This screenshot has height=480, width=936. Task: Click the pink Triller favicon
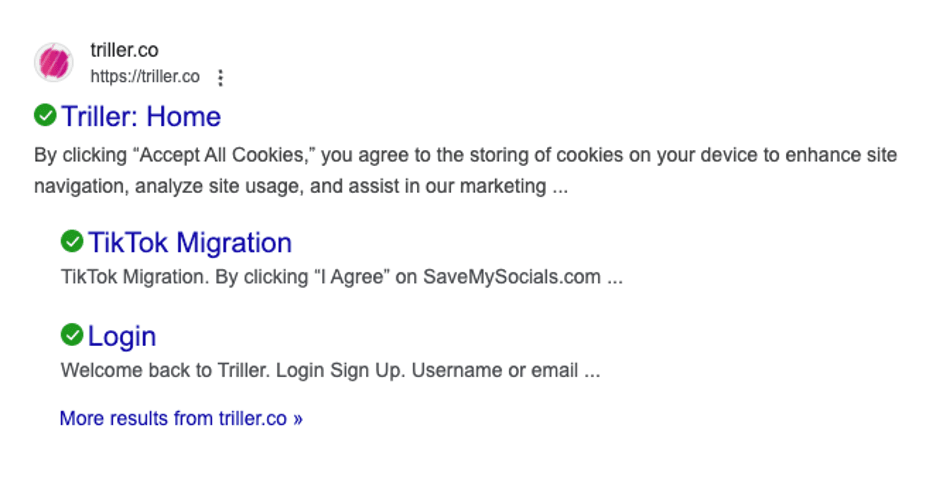[53, 63]
